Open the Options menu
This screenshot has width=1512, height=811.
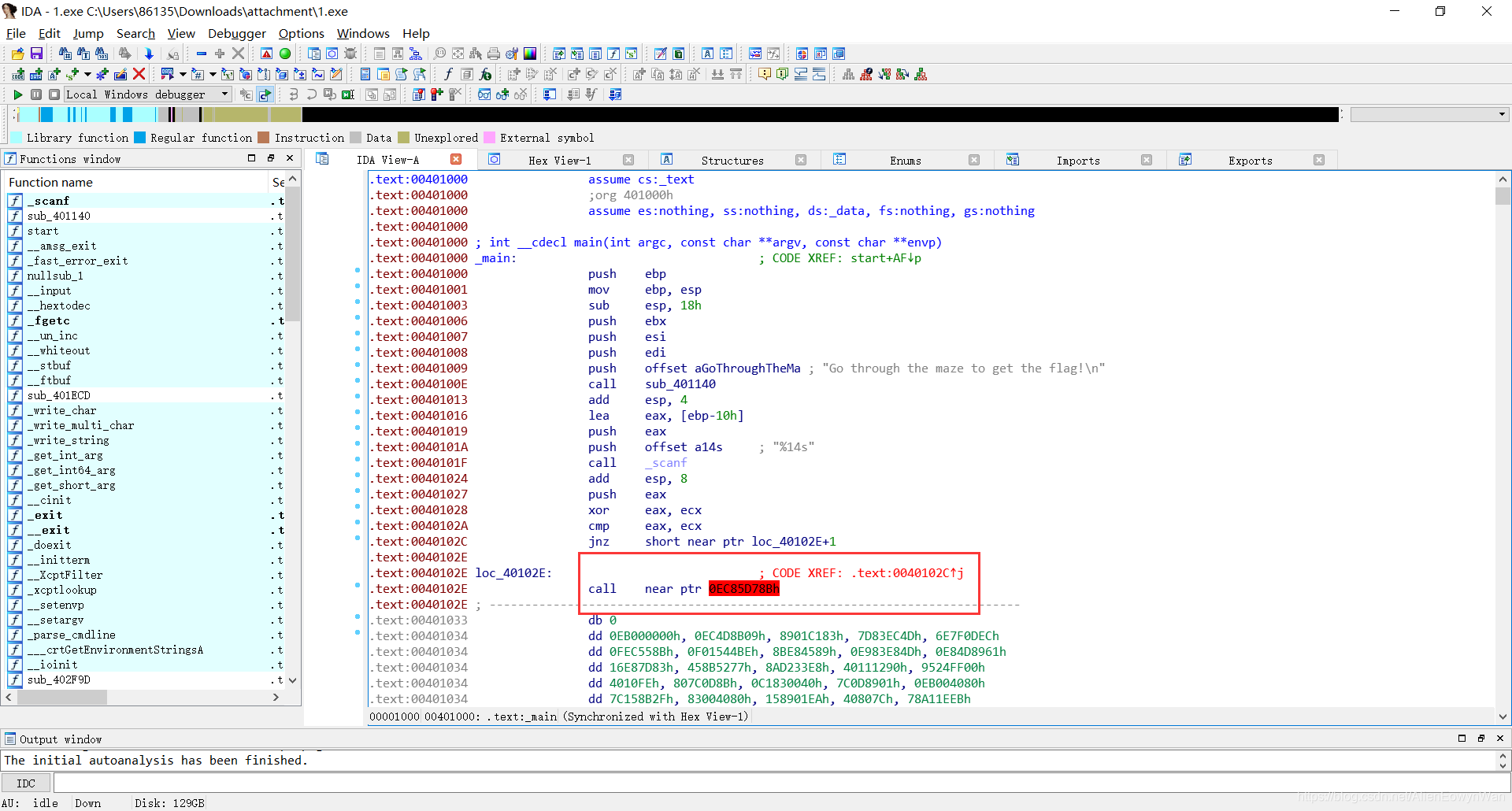301,33
